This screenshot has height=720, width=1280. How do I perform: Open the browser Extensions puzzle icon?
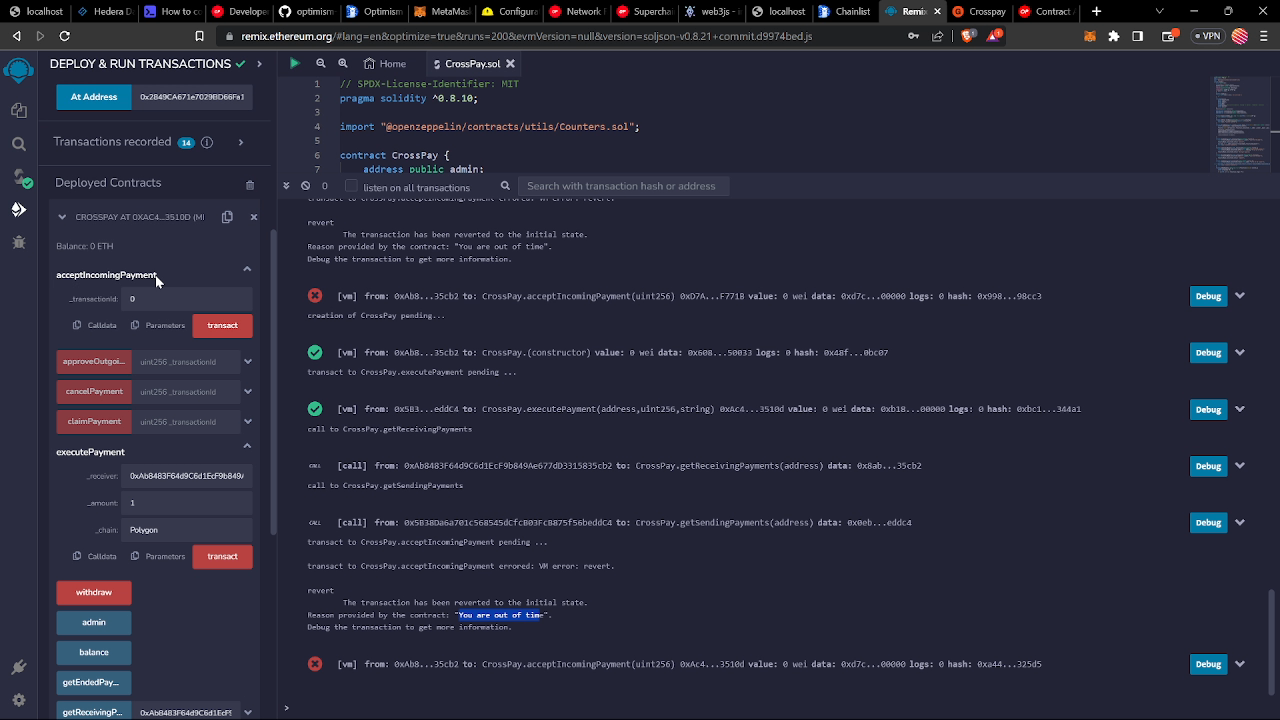click(x=1114, y=36)
